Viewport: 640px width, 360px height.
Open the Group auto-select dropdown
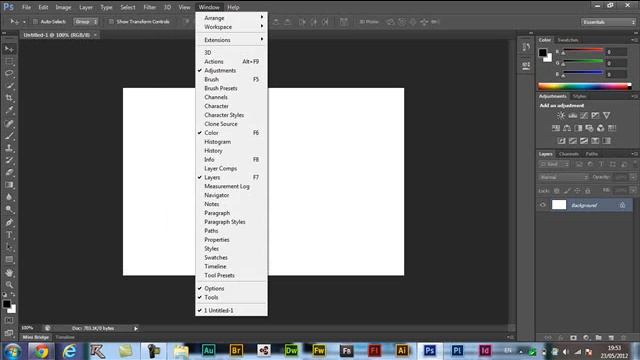(x=86, y=22)
